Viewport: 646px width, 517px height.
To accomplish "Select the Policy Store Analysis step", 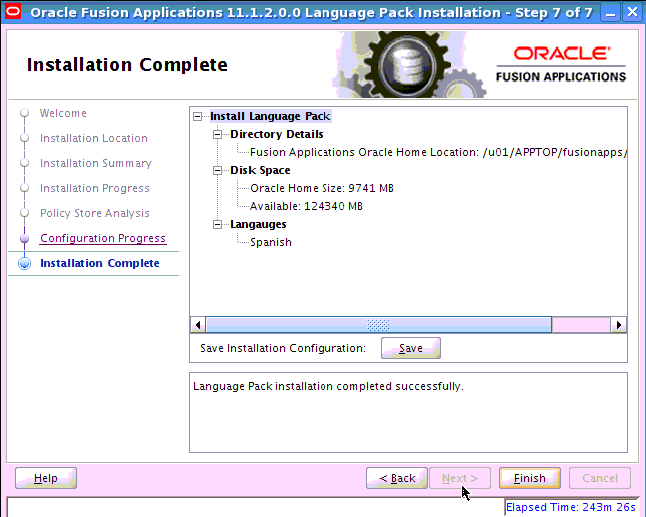I will pos(95,213).
